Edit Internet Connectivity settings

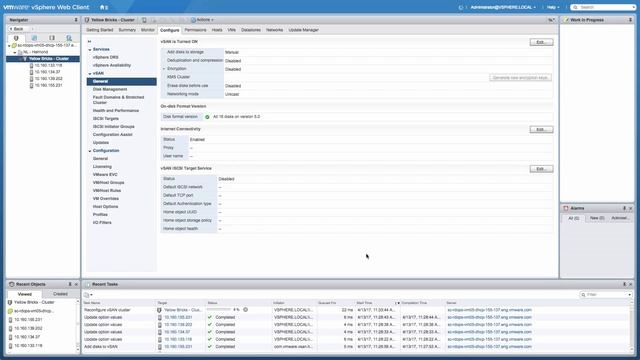coord(541,129)
